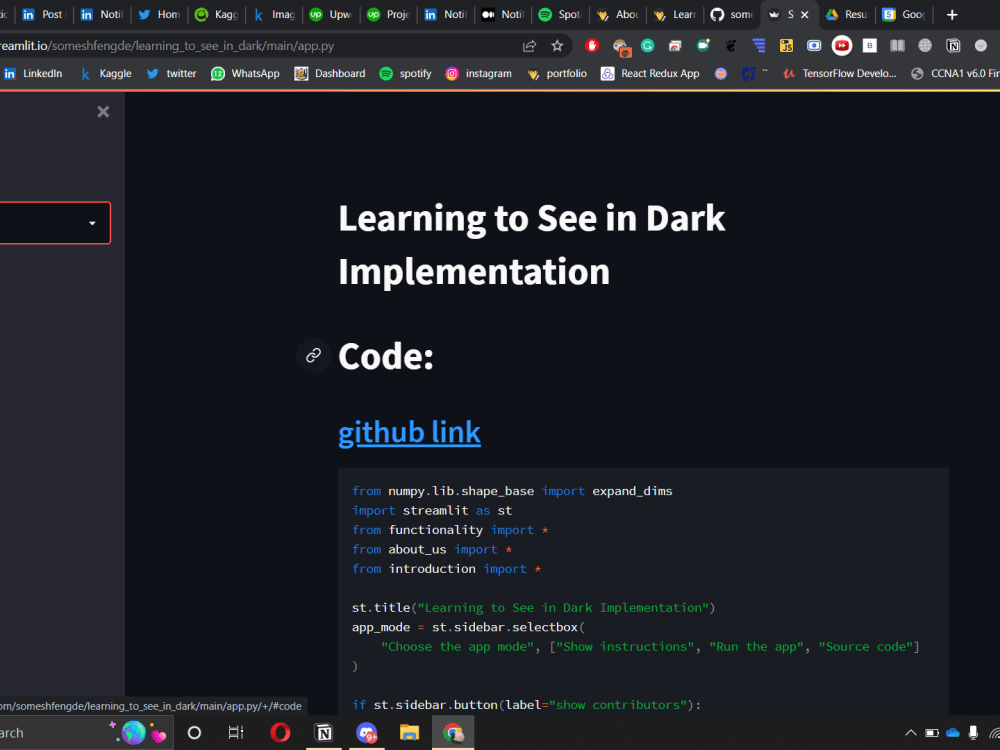Open the instagram bookmark
The width and height of the screenshot is (1000, 750).
click(x=478, y=73)
